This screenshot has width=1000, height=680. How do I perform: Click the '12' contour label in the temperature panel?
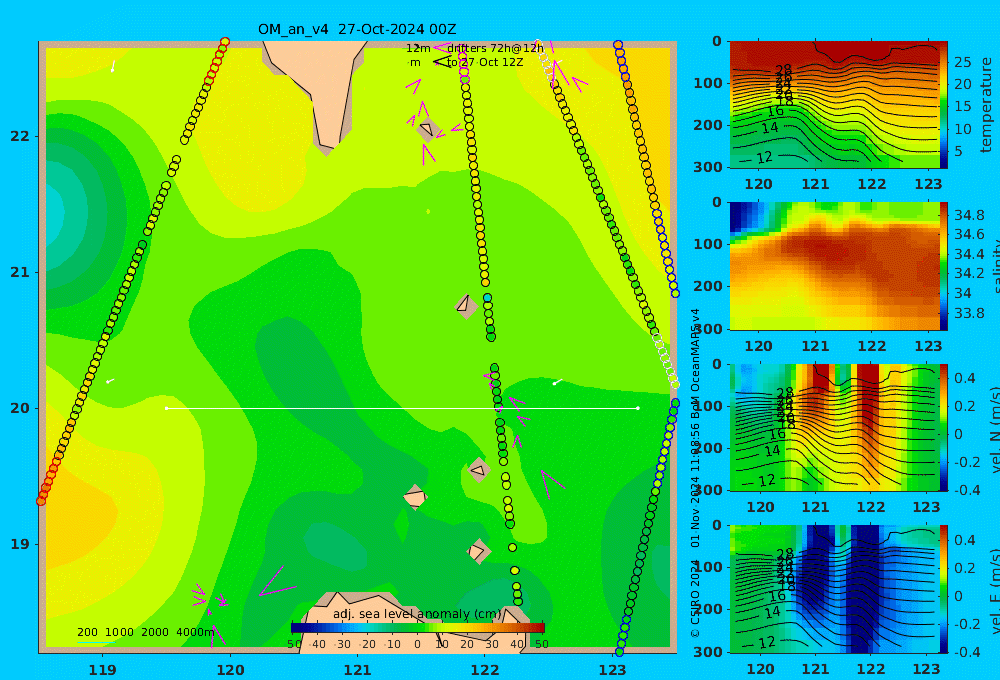(x=764, y=158)
